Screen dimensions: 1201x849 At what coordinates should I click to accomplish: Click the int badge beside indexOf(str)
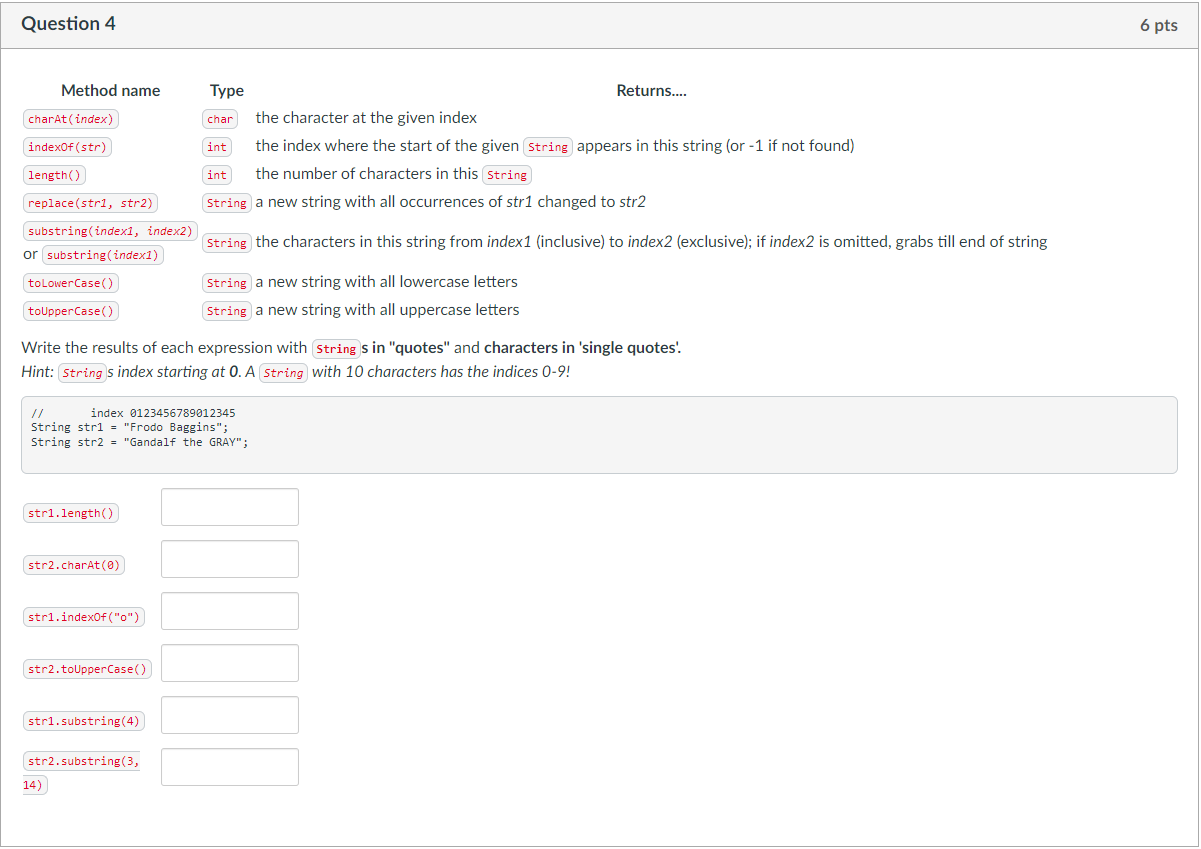(x=217, y=146)
